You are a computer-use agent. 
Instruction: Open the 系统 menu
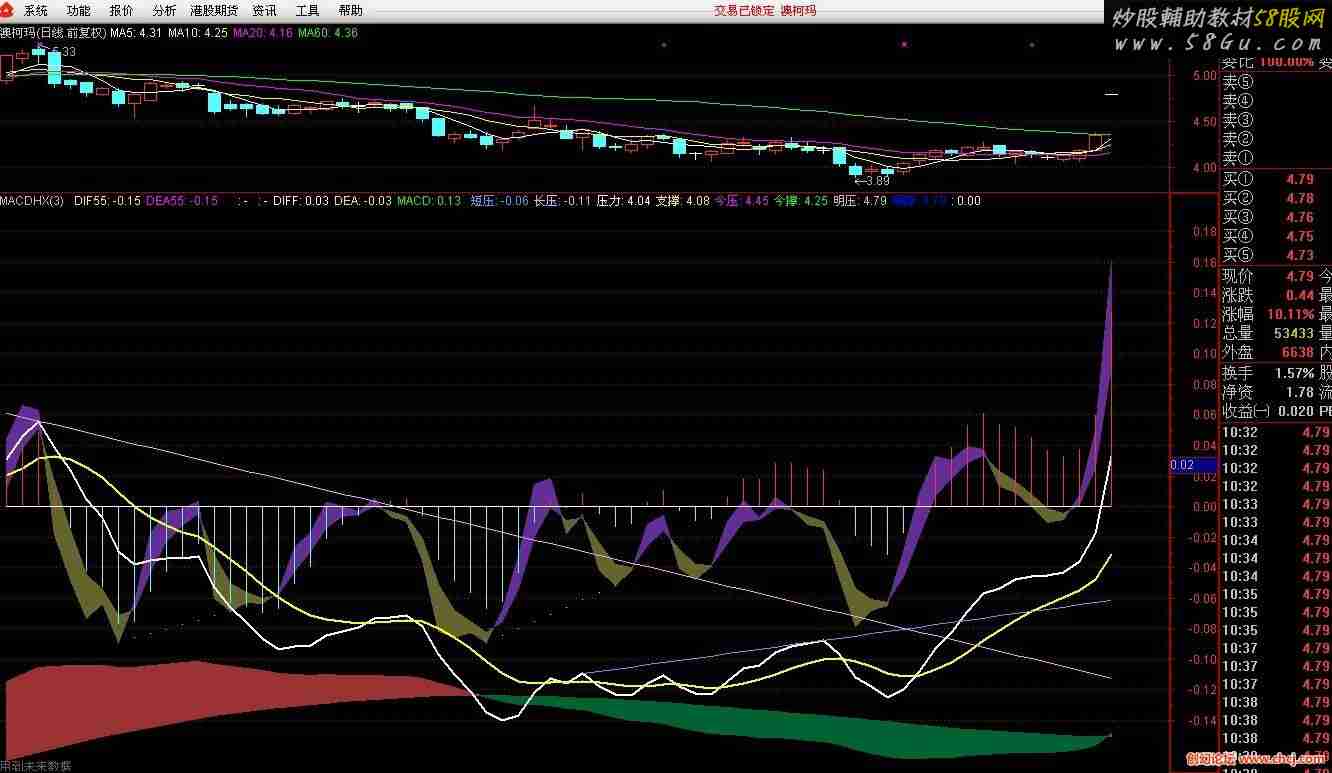coord(36,11)
